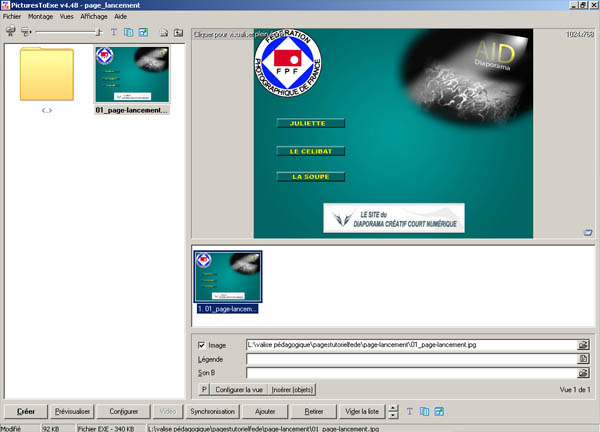Click Configurer la vue button
The image size is (600, 432).
pos(239,390)
